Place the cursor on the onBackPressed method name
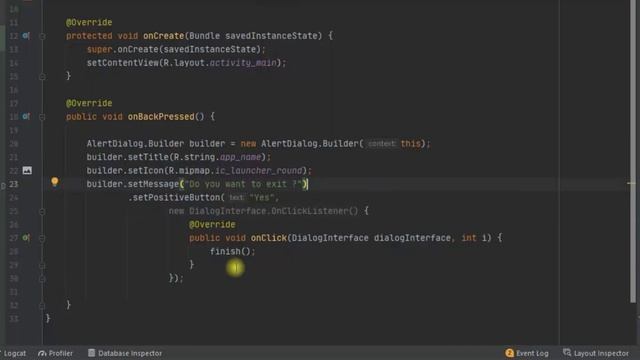Screen dimensions: 640x360 (x=161, y=117)
